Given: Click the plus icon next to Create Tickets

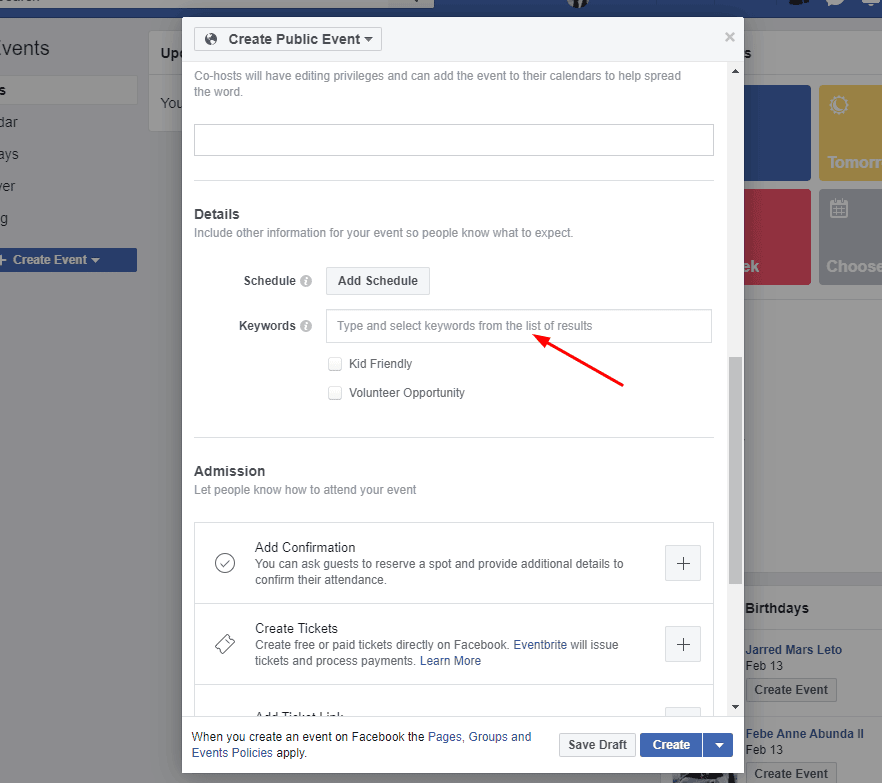Looking at the screenshot, I should pyautogui.click(x=683, y=644).
